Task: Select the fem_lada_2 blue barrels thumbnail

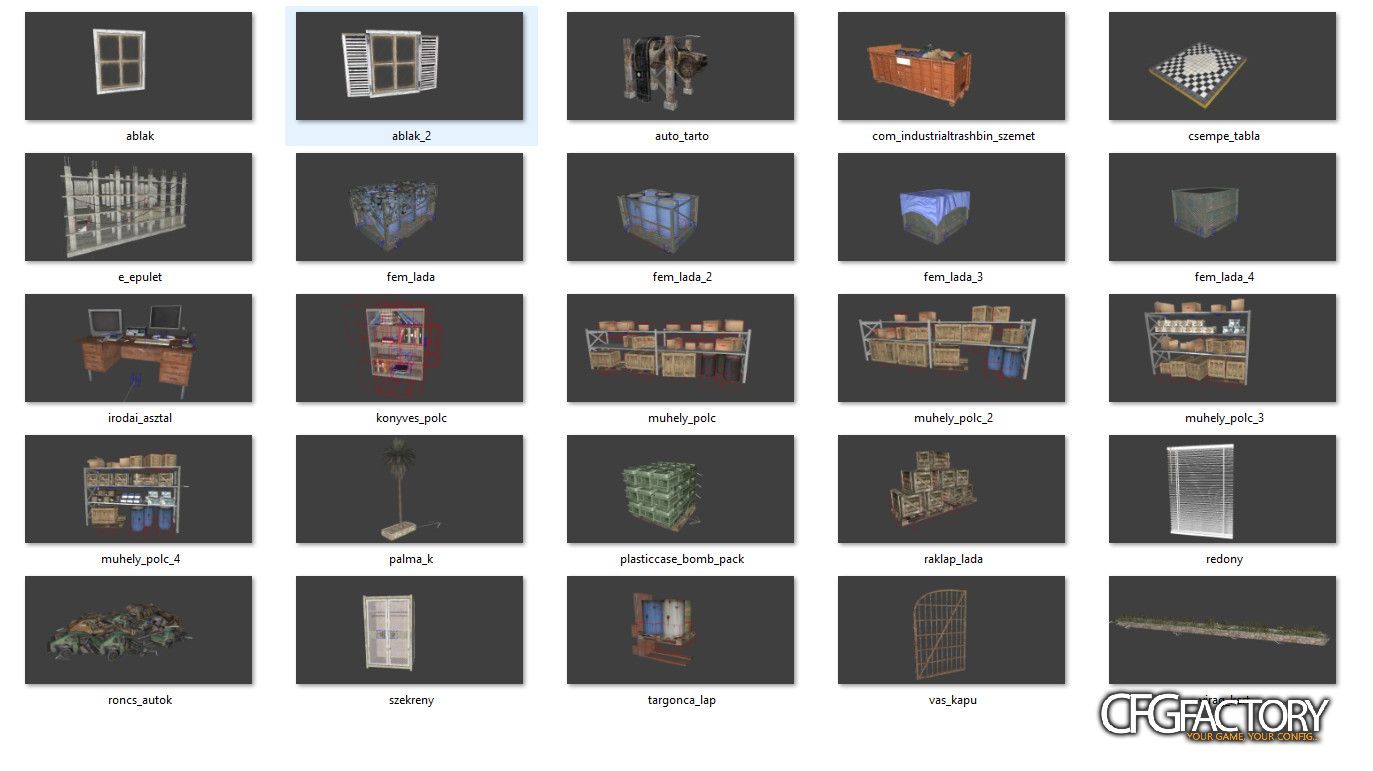Action: 681,207
